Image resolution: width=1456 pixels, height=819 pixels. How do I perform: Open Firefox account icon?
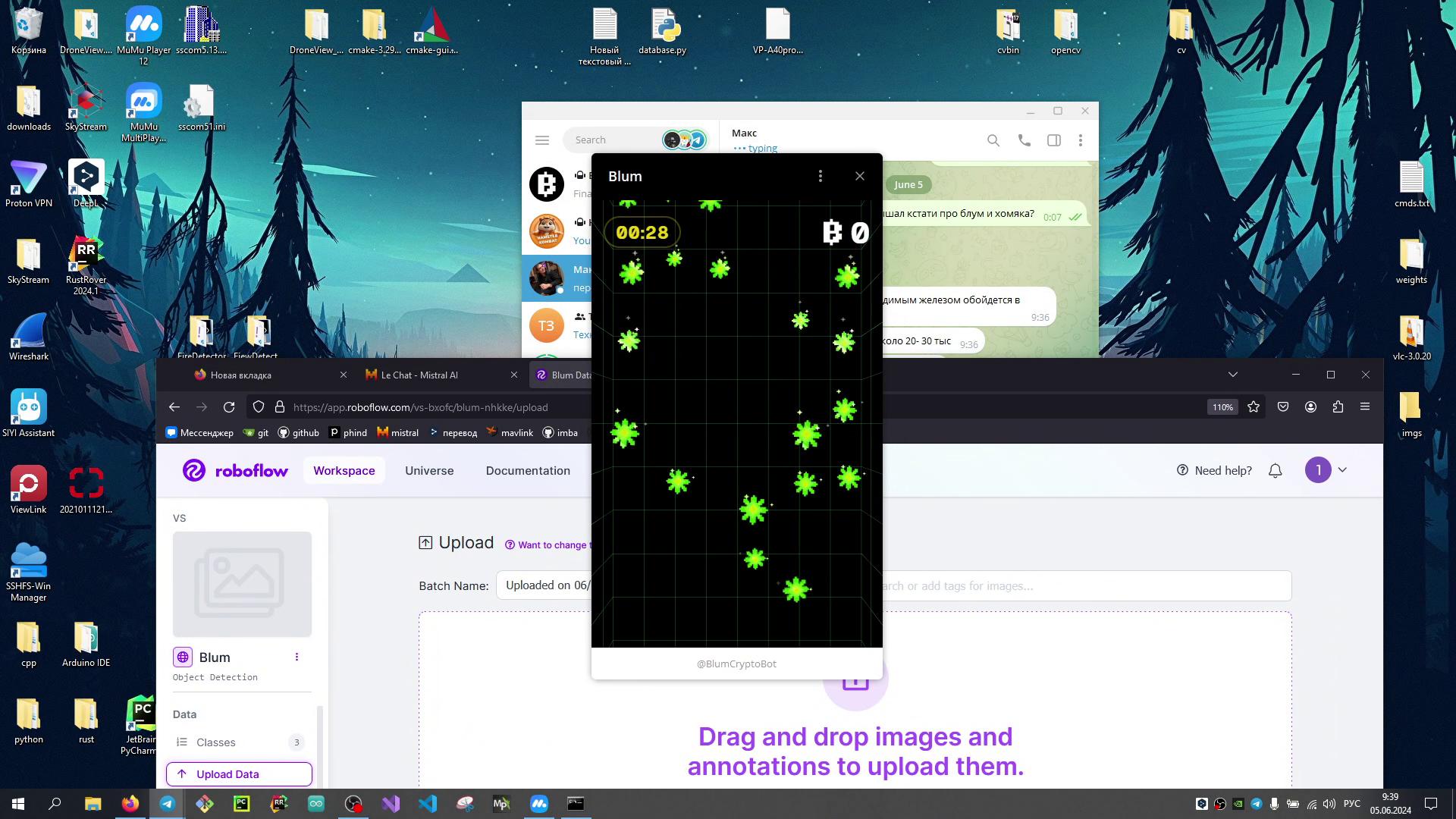pyautogui.click(x=1310, y=407)
